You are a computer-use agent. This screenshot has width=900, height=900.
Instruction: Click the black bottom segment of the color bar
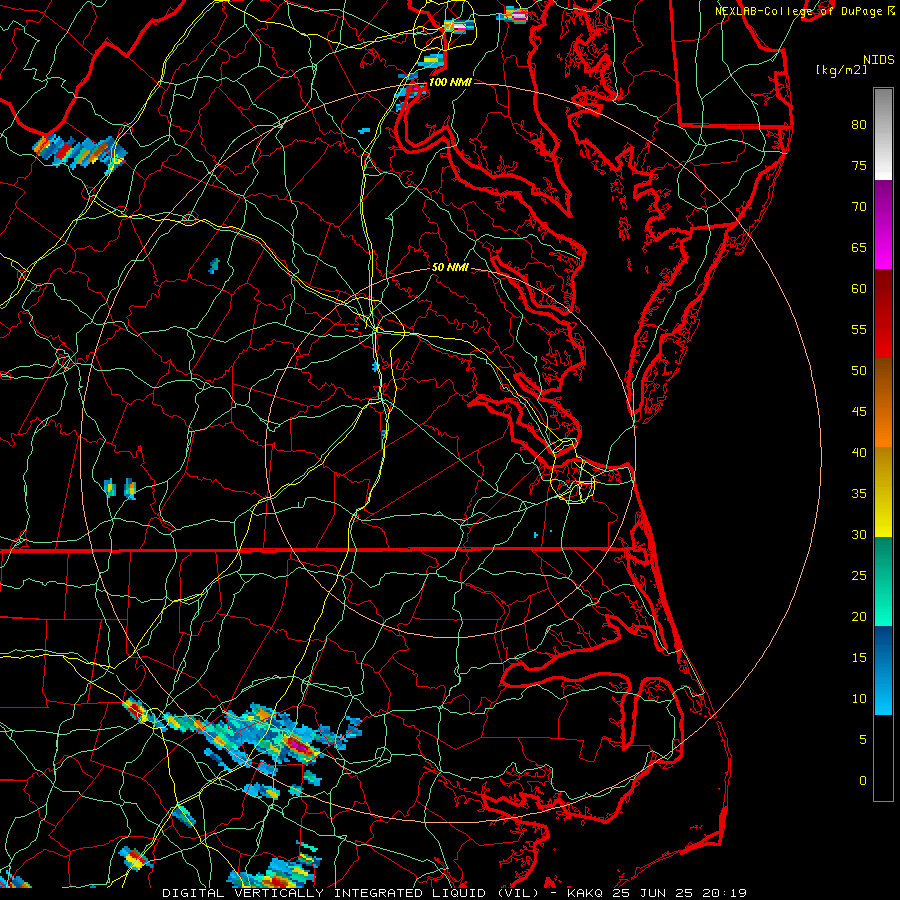[883, 758]
